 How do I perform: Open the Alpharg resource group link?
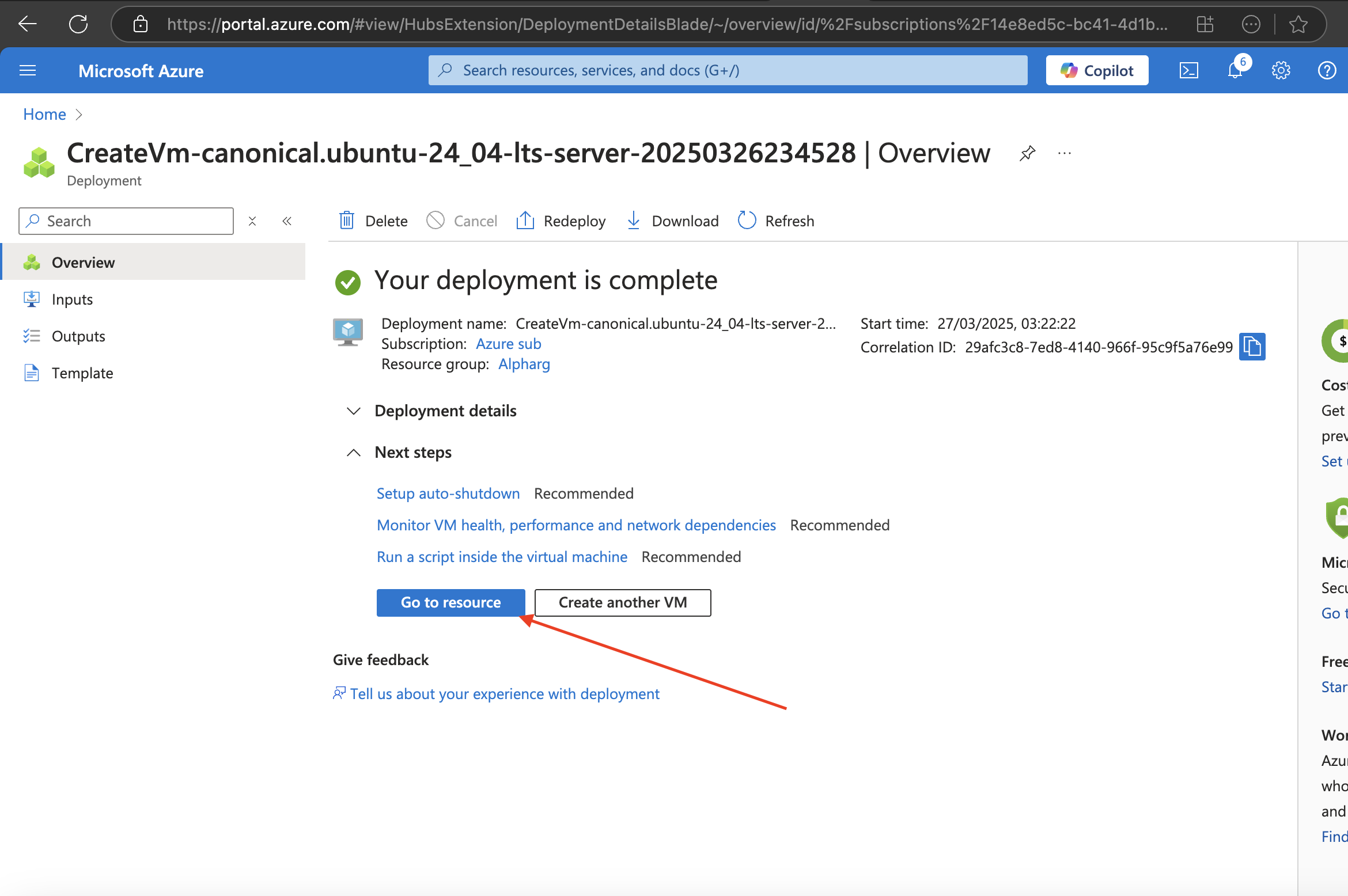[x=524, y=364]
